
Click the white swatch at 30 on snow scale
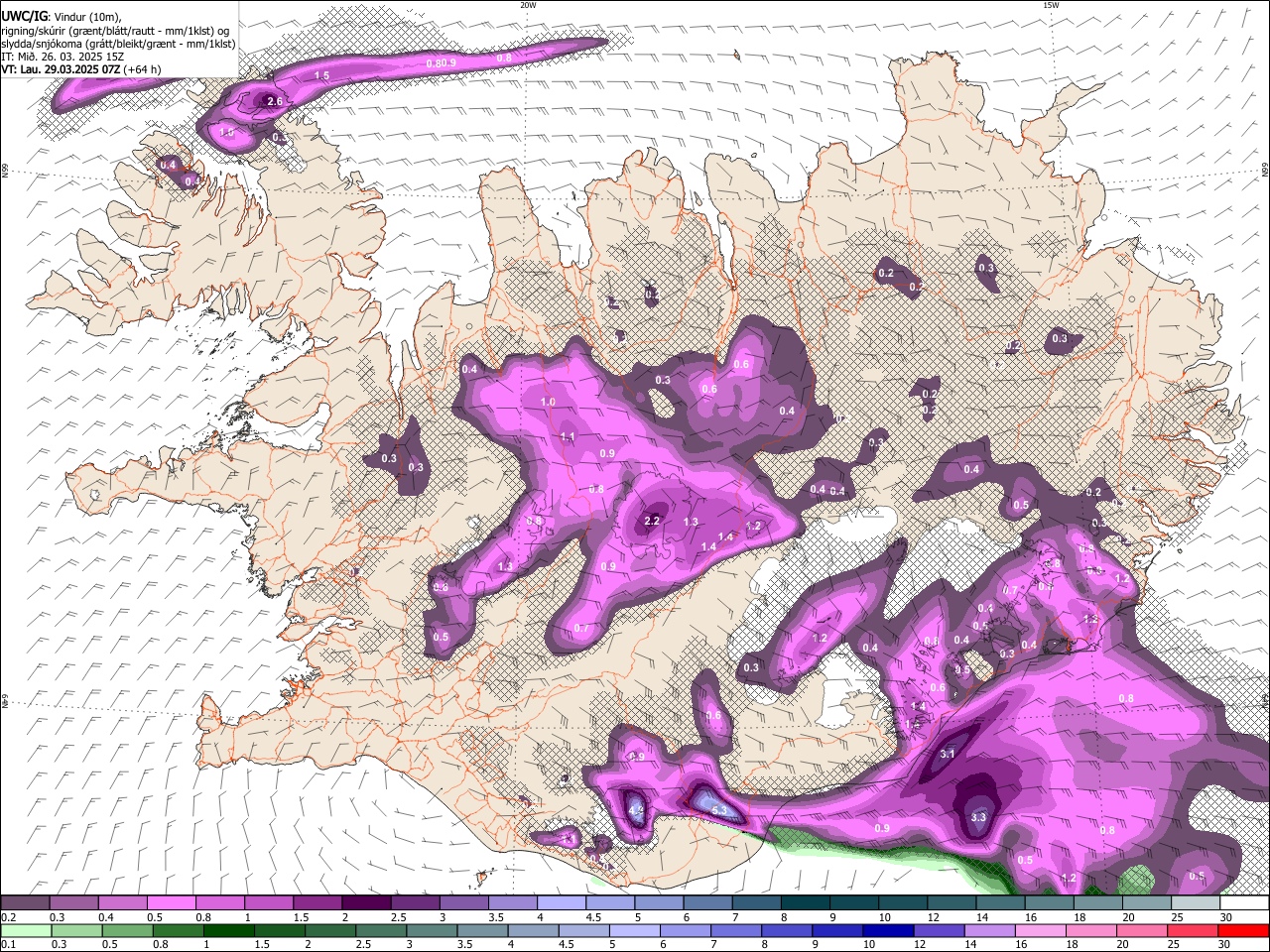coord(1243,902)
